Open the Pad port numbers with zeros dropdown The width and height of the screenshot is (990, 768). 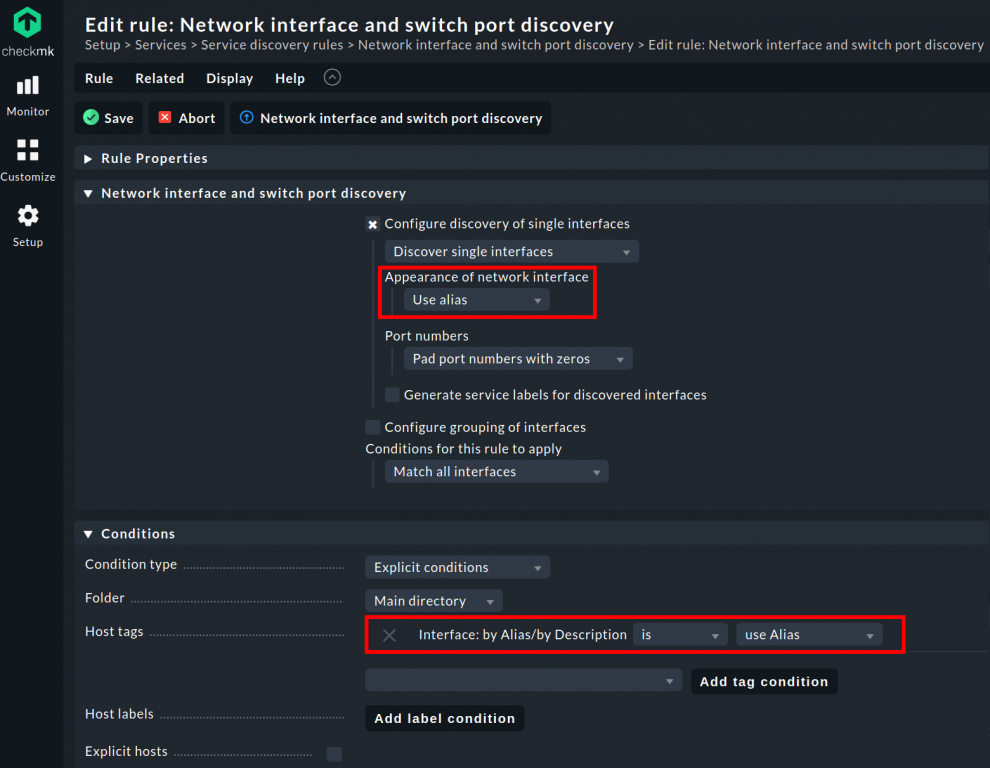(517, 358)
